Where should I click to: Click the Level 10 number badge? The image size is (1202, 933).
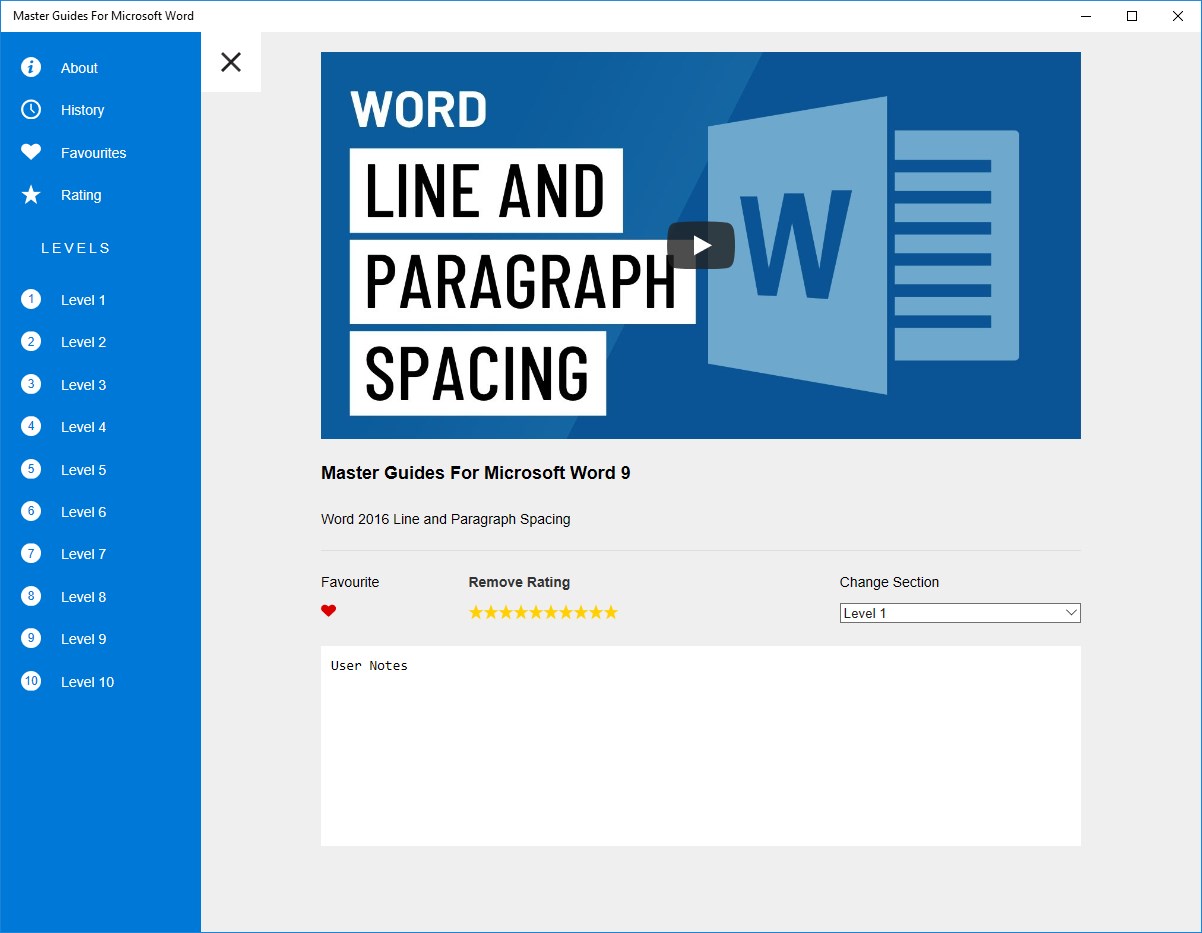[31, 681]
